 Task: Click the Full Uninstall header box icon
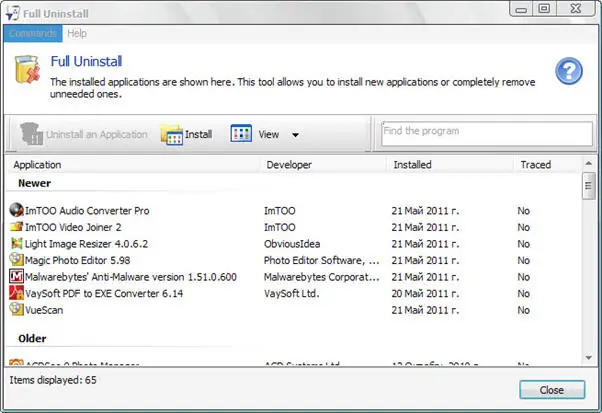pos(27,69)
